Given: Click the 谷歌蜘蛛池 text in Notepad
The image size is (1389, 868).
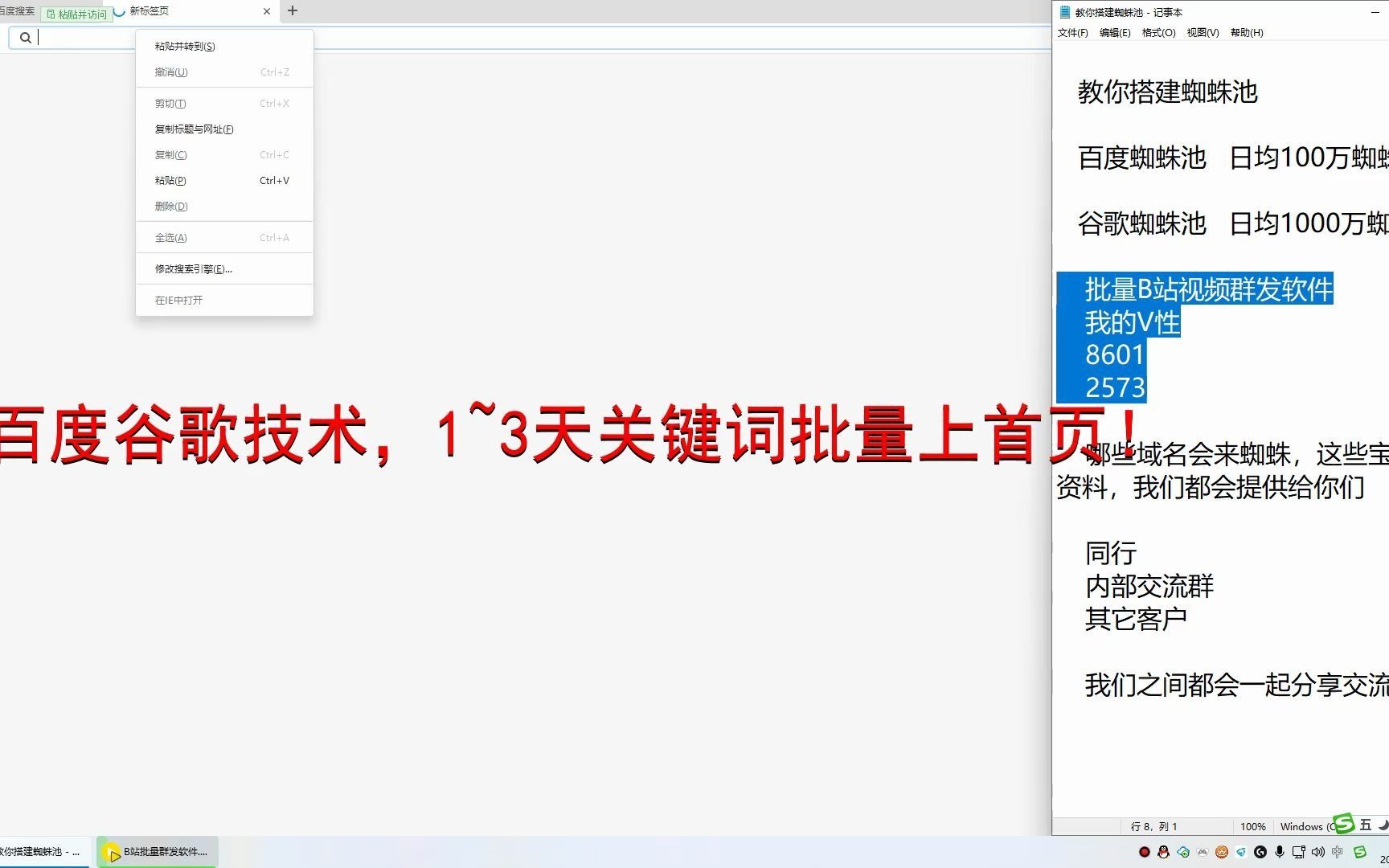Looking at the screenshot, I should [1141, 223].
